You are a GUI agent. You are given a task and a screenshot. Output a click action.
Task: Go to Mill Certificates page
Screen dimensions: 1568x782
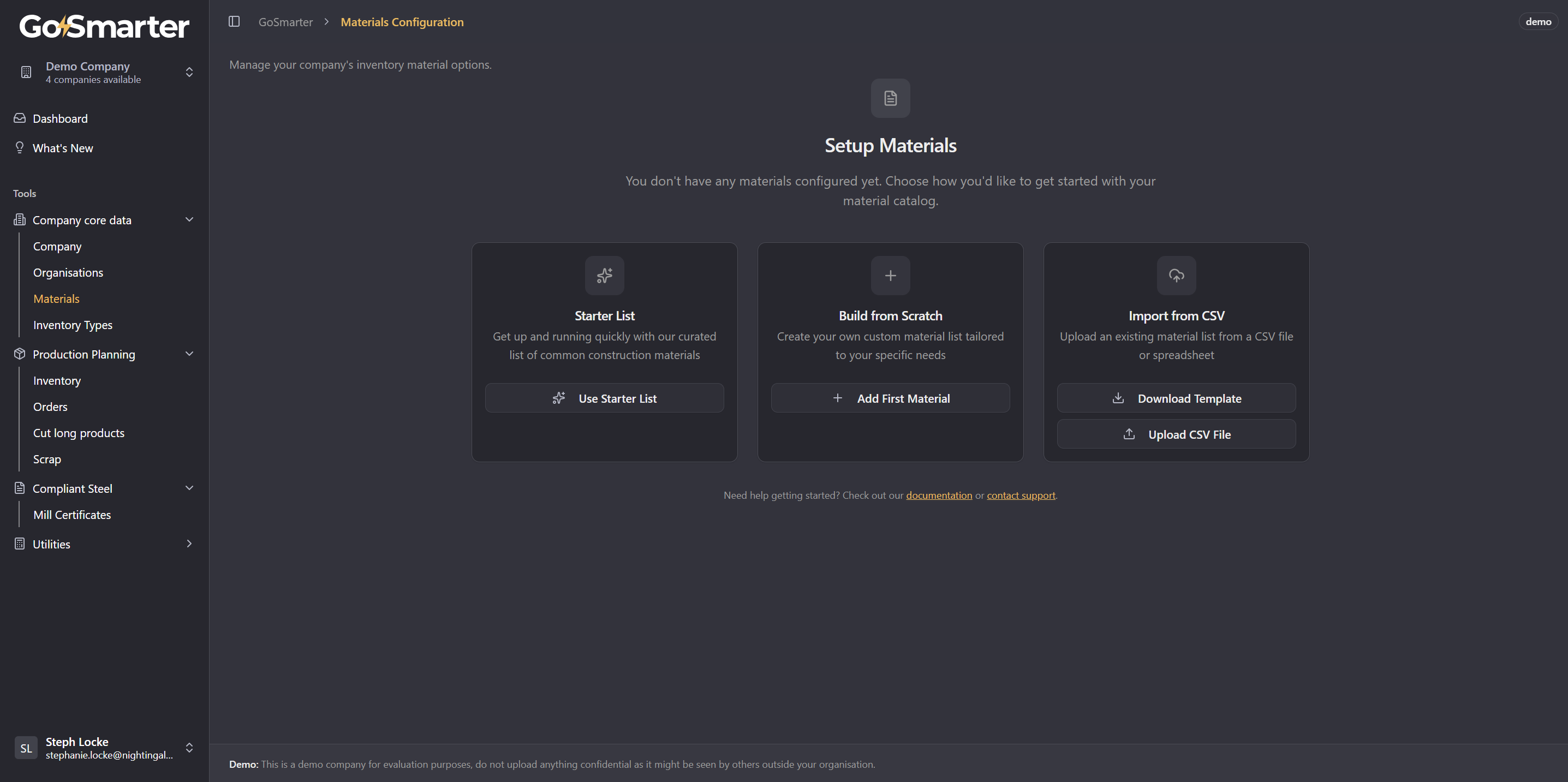72,515
